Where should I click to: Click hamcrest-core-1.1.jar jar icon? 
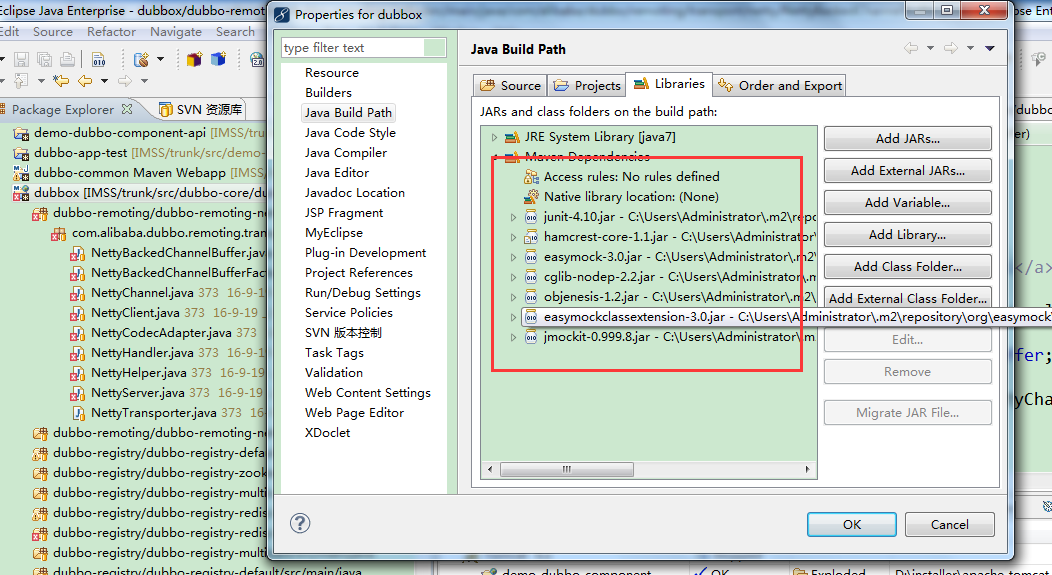tap(531, 237)
